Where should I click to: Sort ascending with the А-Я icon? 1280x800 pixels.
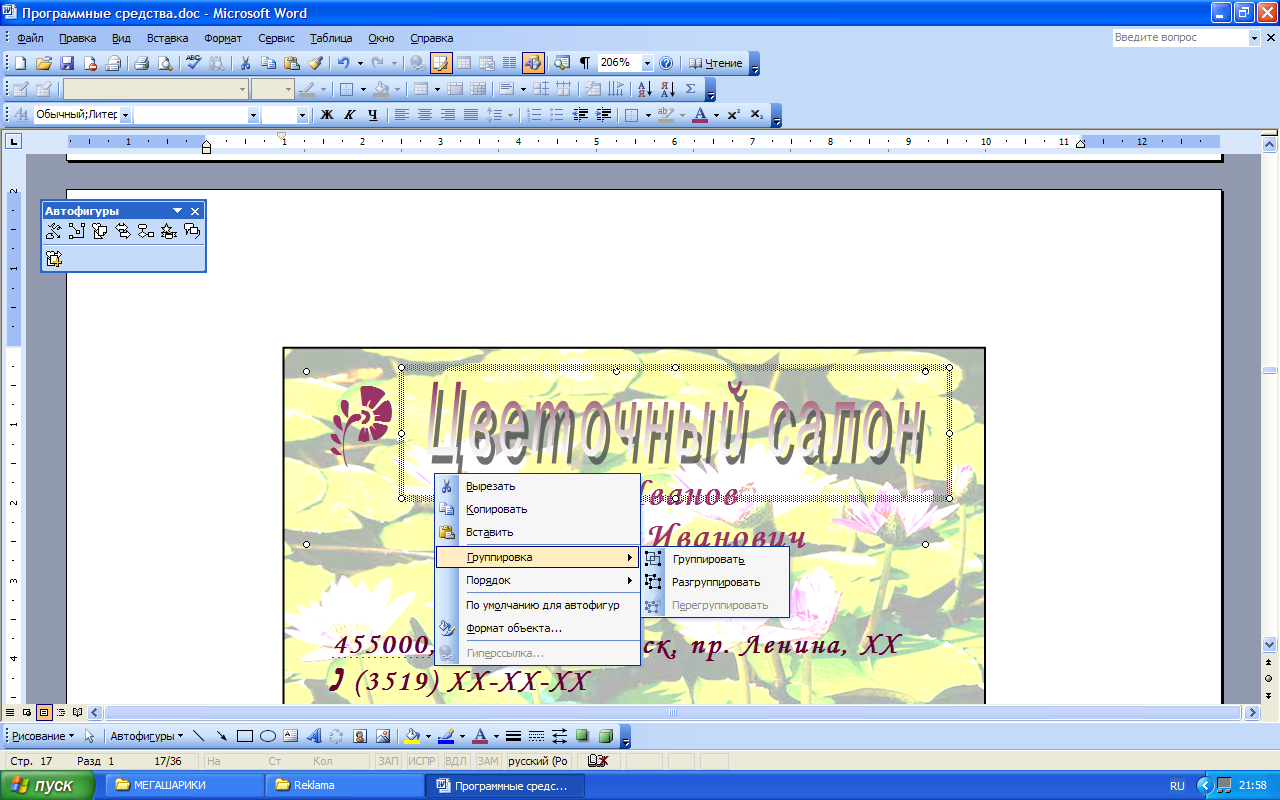point(645,89)
